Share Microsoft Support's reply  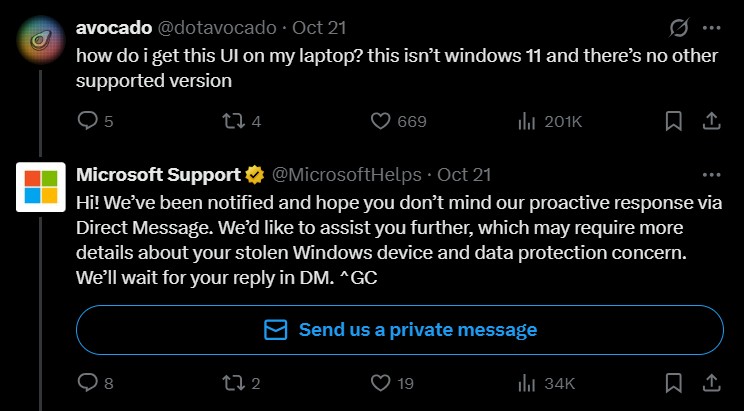click(711, 382)
